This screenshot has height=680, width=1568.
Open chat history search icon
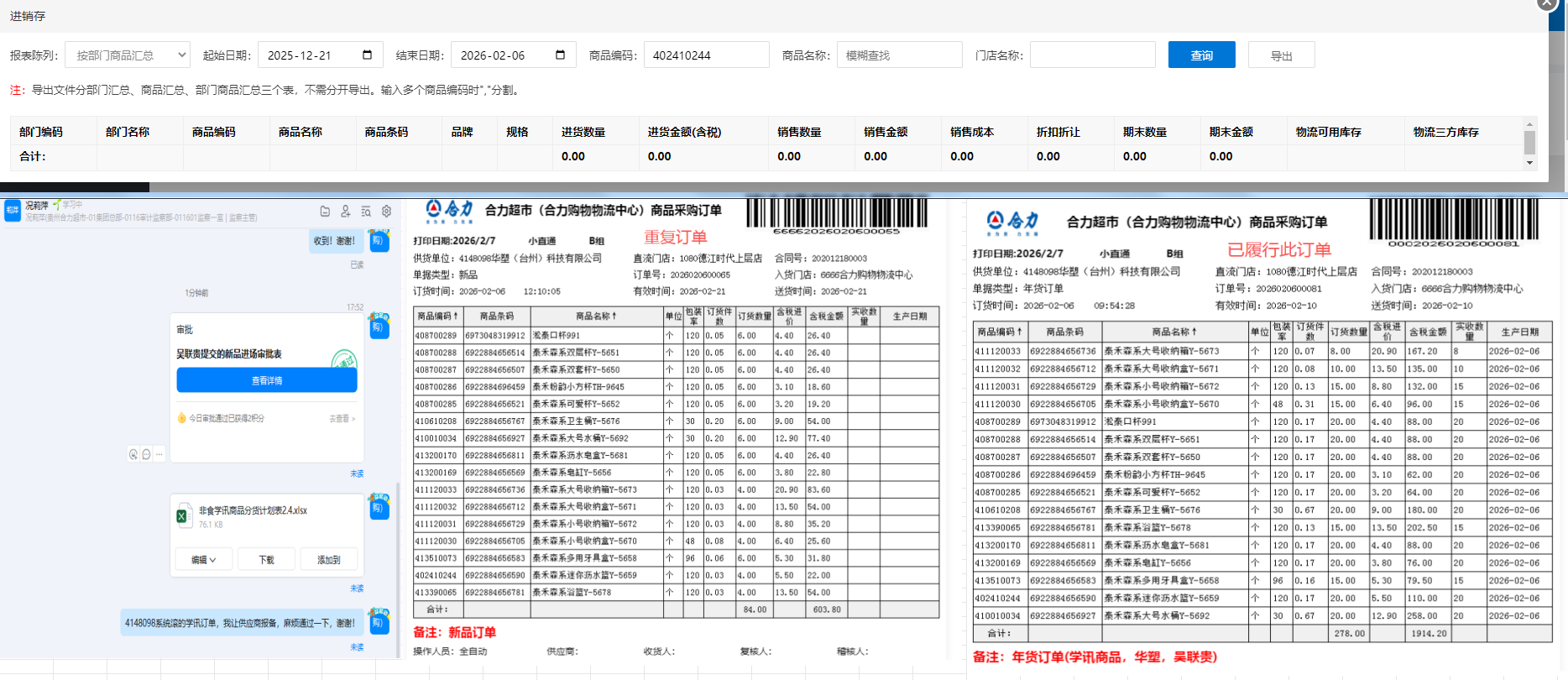[x=366, y=212]
